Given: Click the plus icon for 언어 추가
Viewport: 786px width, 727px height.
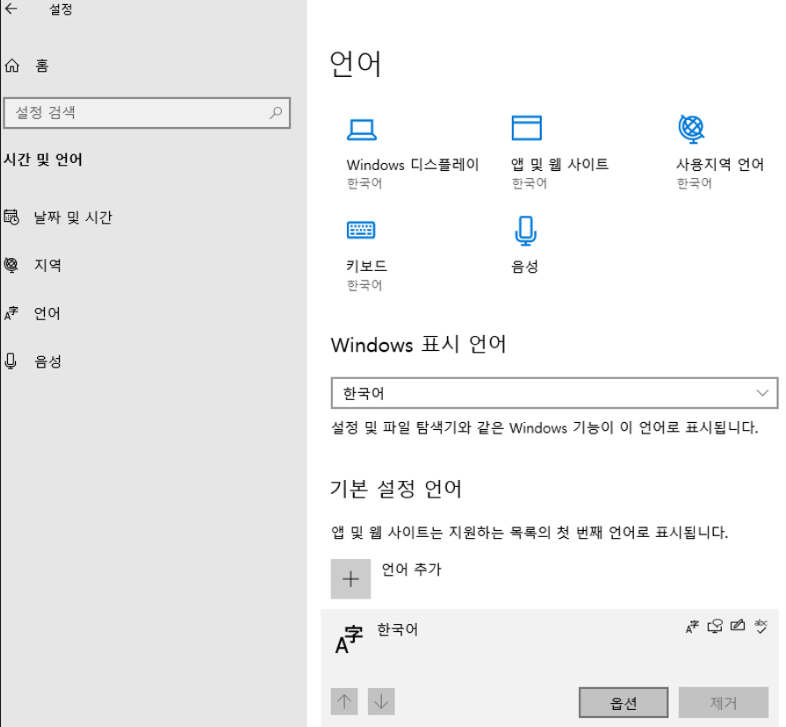Looking at the screenshot, I should coord(351,579).
